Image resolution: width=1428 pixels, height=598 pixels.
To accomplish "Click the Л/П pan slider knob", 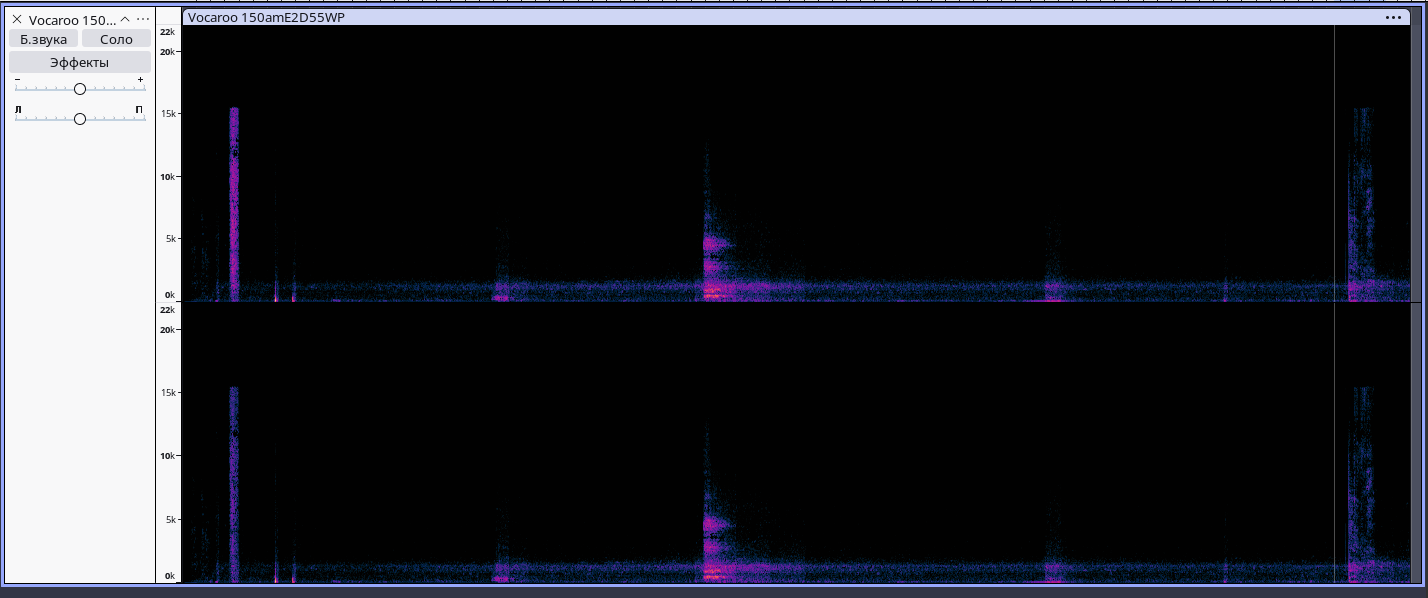I will tap(80, 119).
